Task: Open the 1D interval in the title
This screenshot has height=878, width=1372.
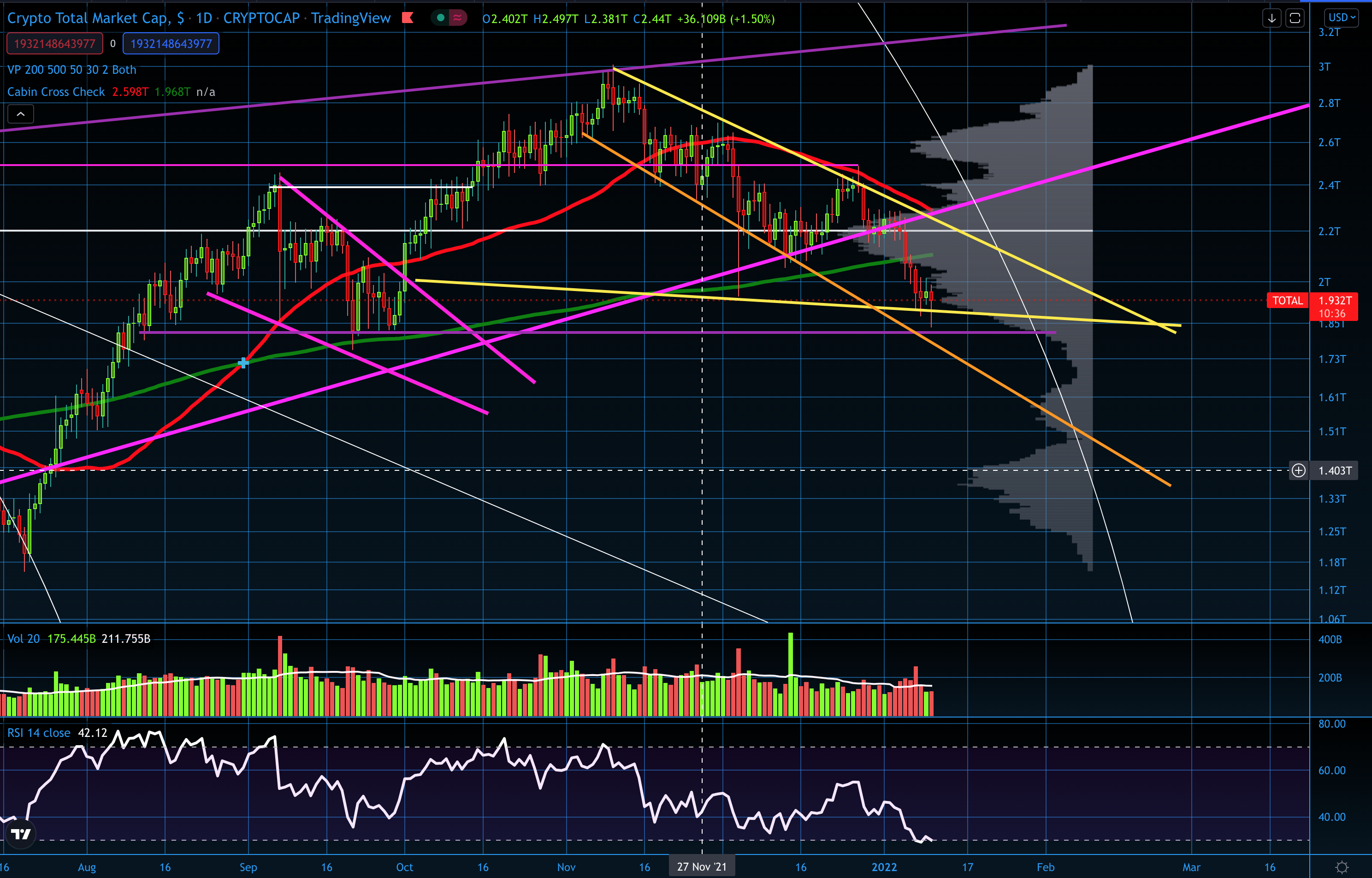Action: [x=203, y=18]
